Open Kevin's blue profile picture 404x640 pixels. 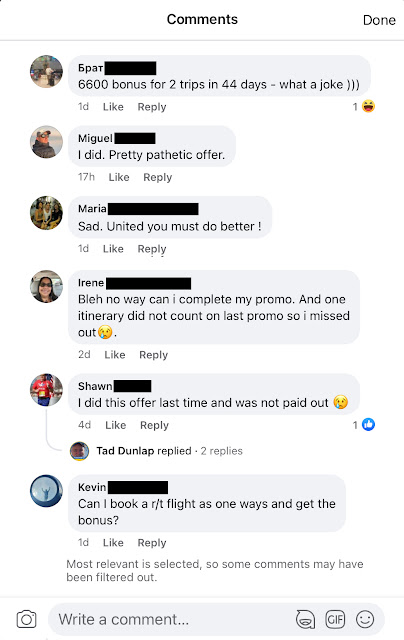point(47,491)
